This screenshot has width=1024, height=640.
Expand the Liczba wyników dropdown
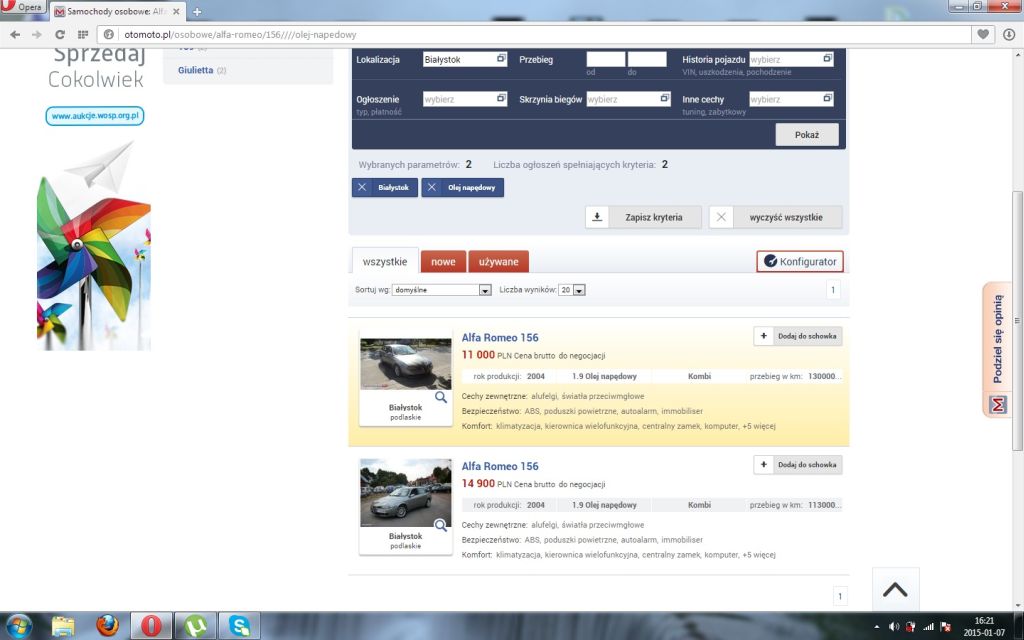click(572, 290)
